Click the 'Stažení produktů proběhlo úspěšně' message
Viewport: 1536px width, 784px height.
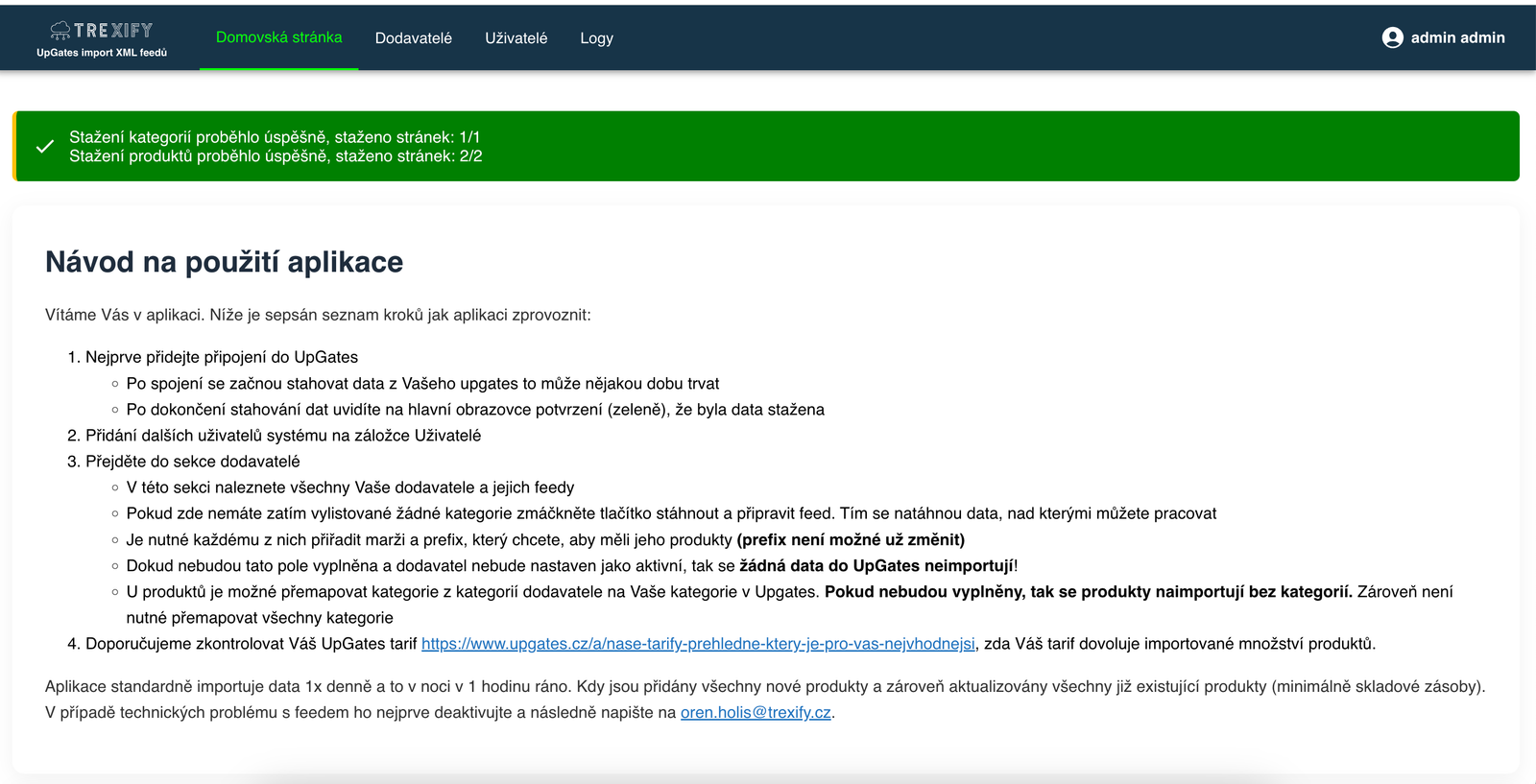click(x=275, y=156)
